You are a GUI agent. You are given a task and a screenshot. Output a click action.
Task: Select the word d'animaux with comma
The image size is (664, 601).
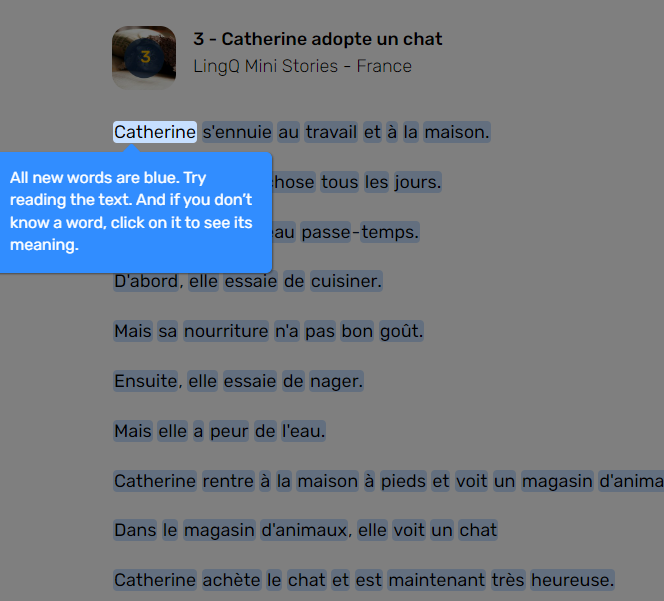point(304,530)
